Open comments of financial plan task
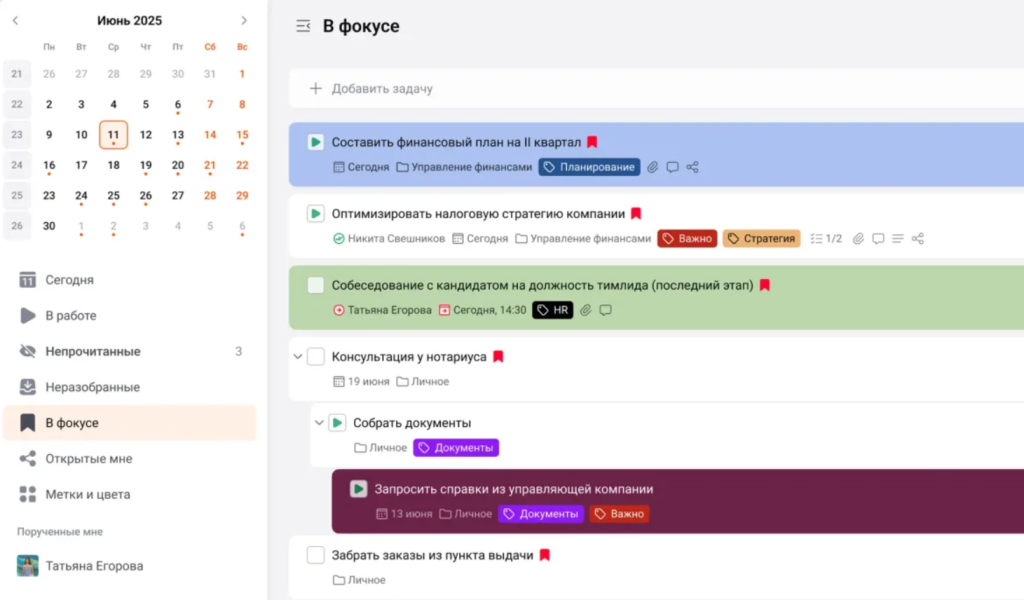 672,167
